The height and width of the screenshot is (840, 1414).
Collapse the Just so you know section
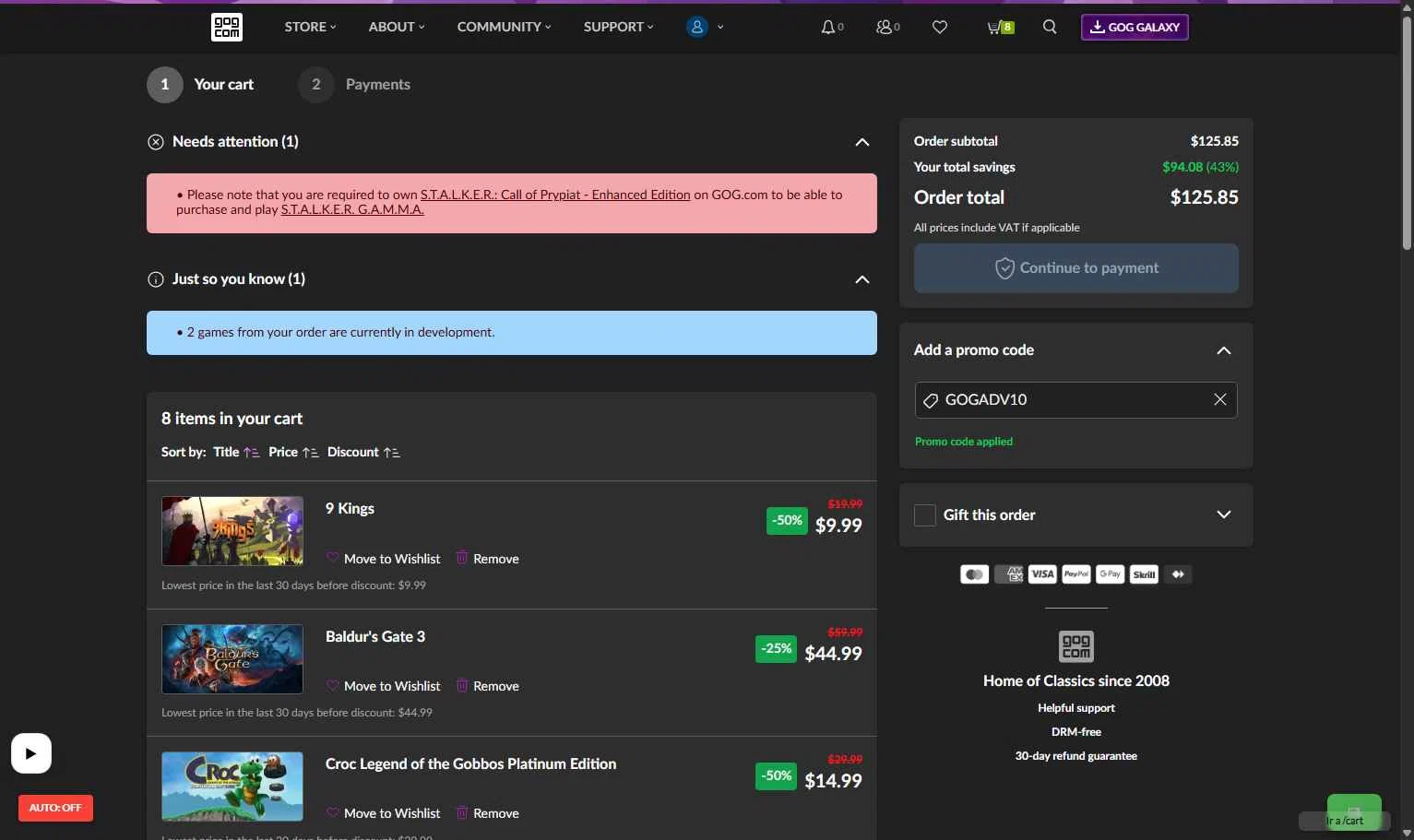pyautogui.click(x=862, y=279)
